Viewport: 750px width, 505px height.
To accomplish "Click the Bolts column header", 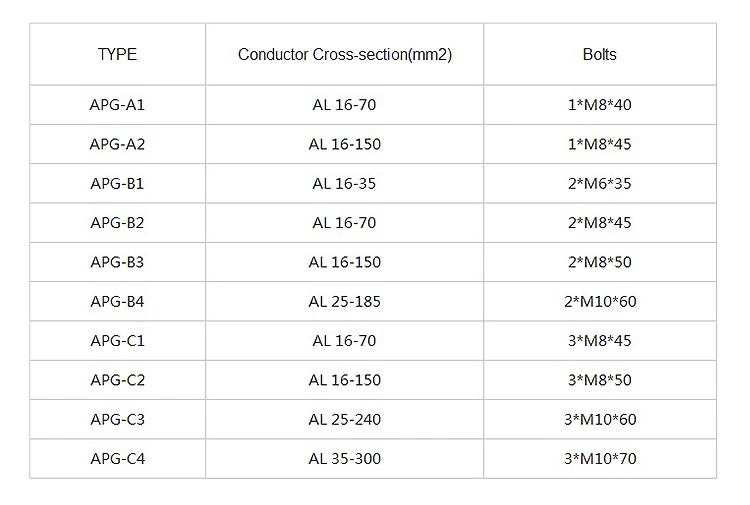I will point(600,54).
